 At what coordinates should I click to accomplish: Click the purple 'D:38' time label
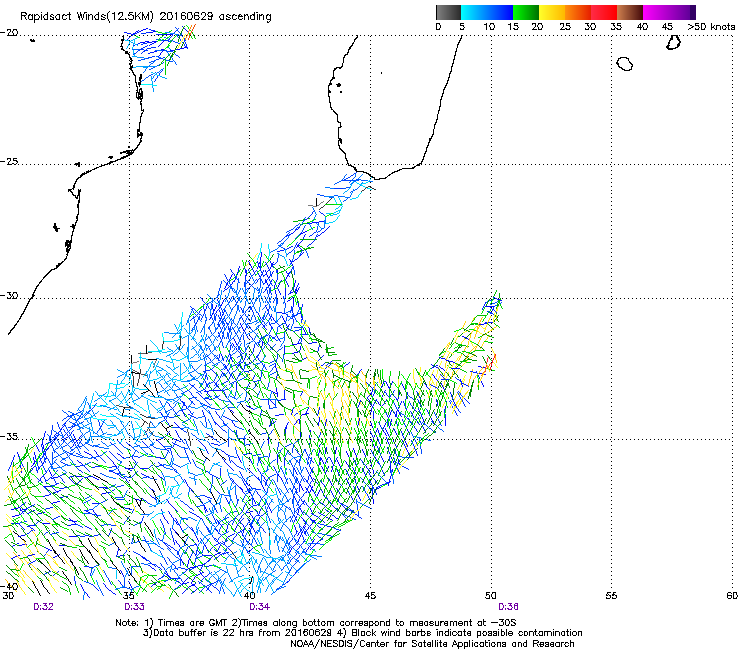(508, 607)
